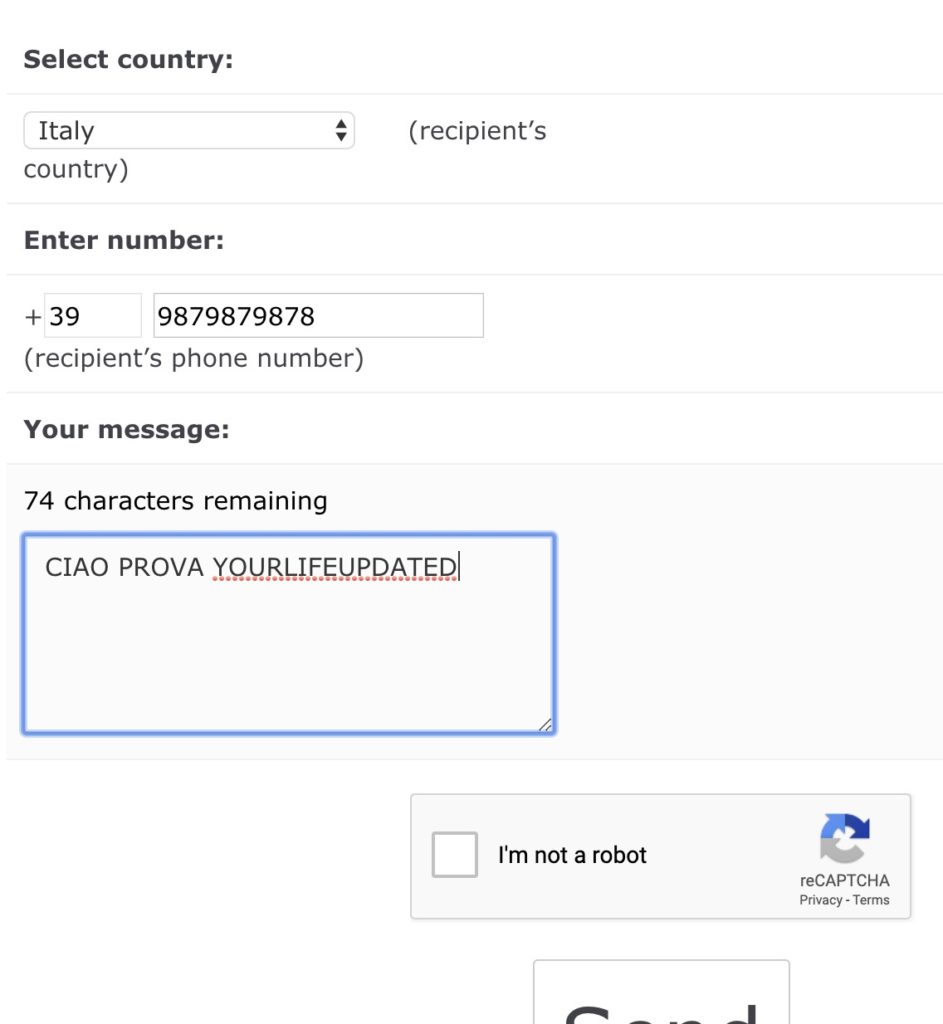Tick the "I'm not a robot" checkbox
The width and height of the screenshot is (943, 1024).
pos(454,855)
